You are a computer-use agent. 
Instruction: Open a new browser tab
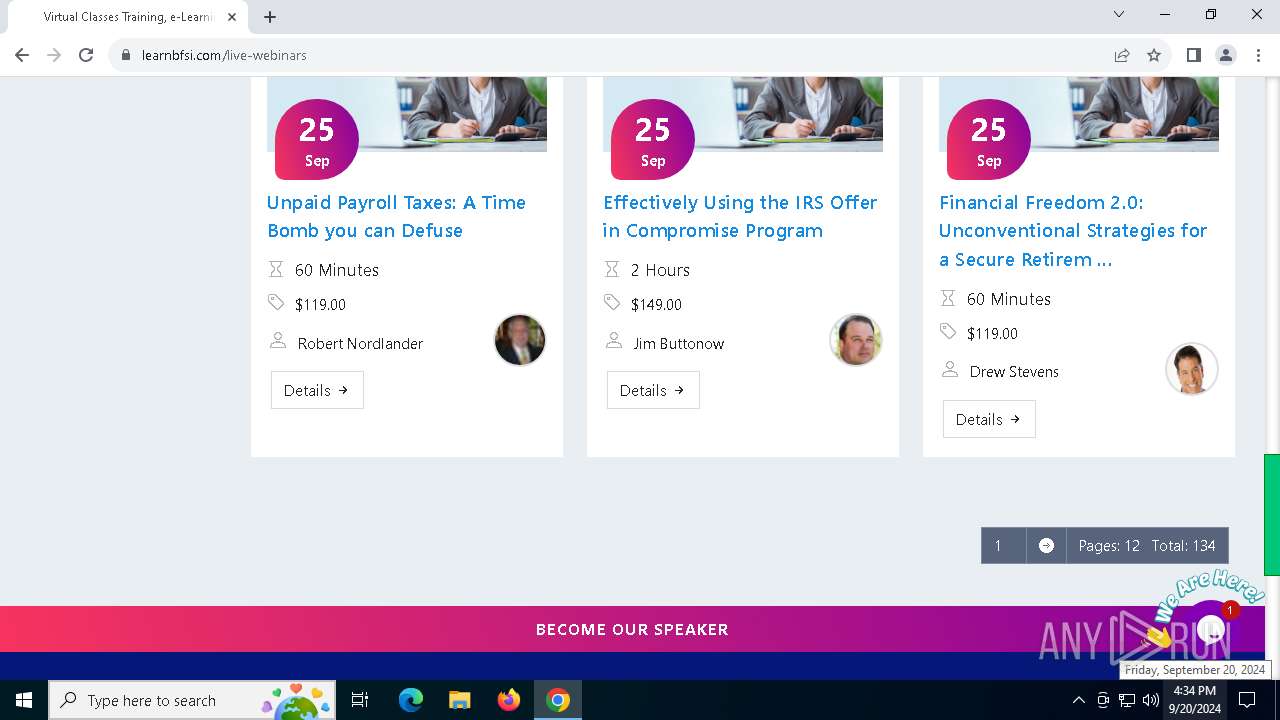[x=270, y=17]
